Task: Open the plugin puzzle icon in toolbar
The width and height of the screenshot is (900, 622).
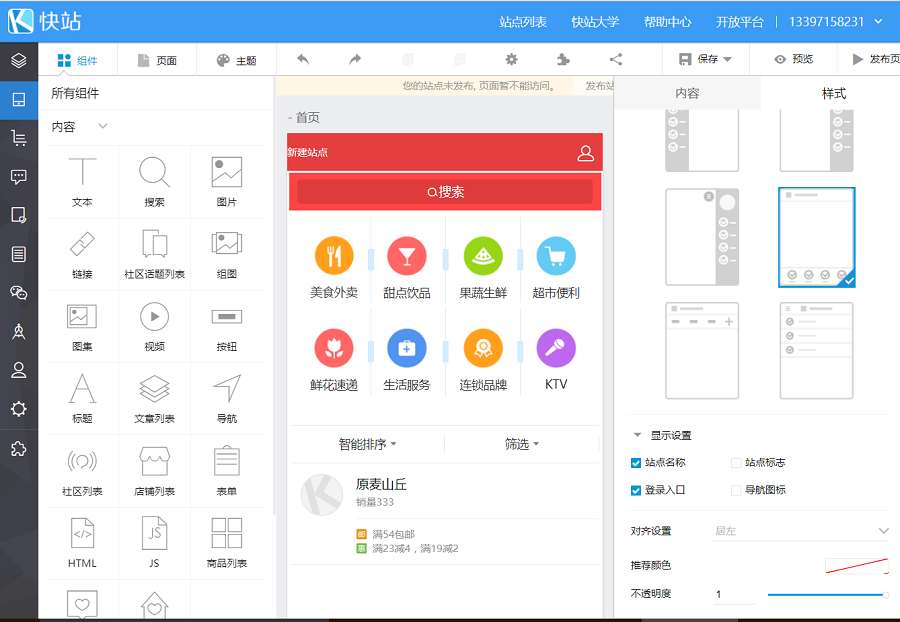Action: click(x=564, y=59)
